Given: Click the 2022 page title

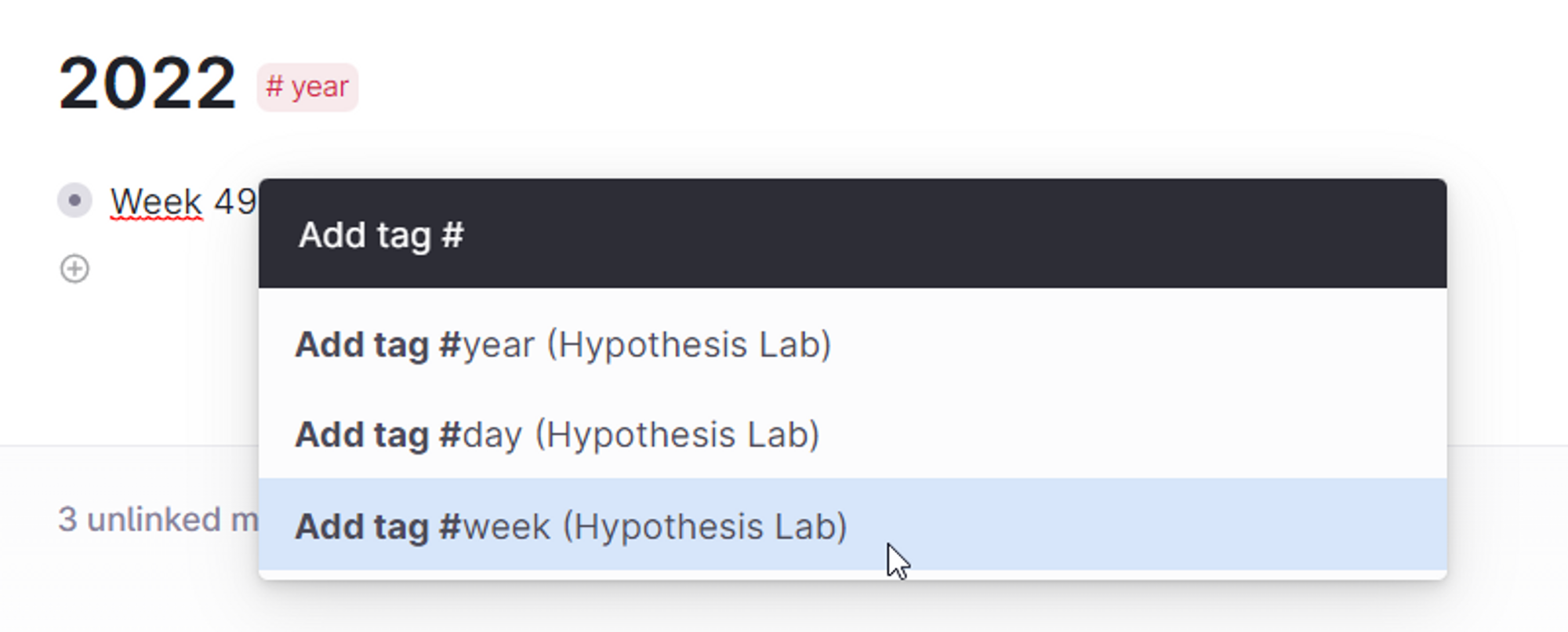Looking at the screenshot, I should (x=147, y=83).
